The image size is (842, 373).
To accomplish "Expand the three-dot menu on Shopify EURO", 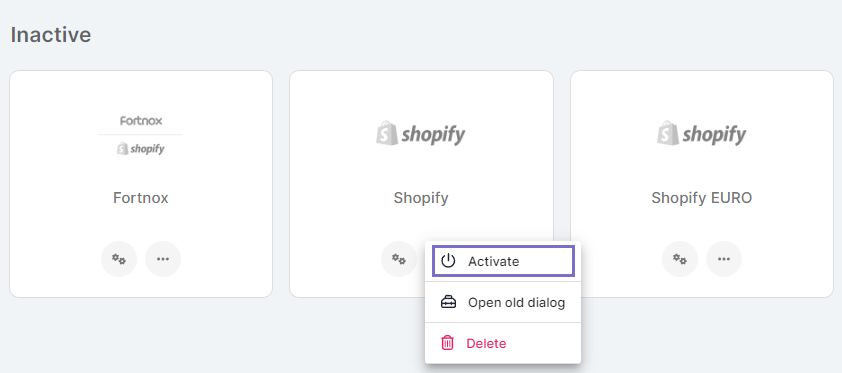I will point(724,259).
